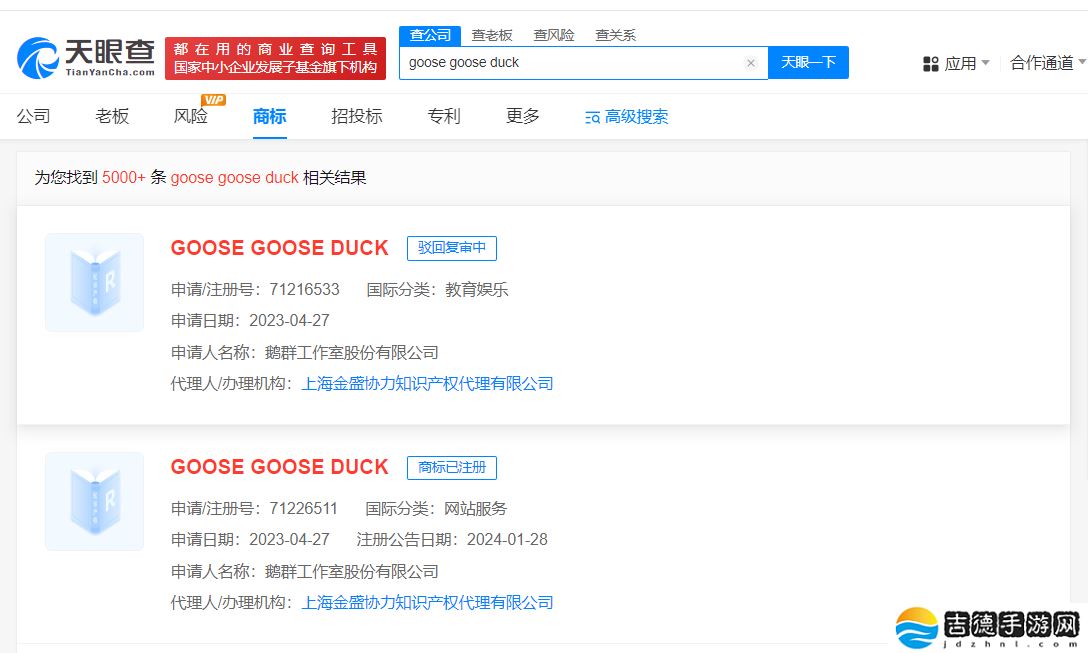Screen dimensions: 1088x653
Task: Click the VIP badge on 风险 tab
Action: click(213, 99)
